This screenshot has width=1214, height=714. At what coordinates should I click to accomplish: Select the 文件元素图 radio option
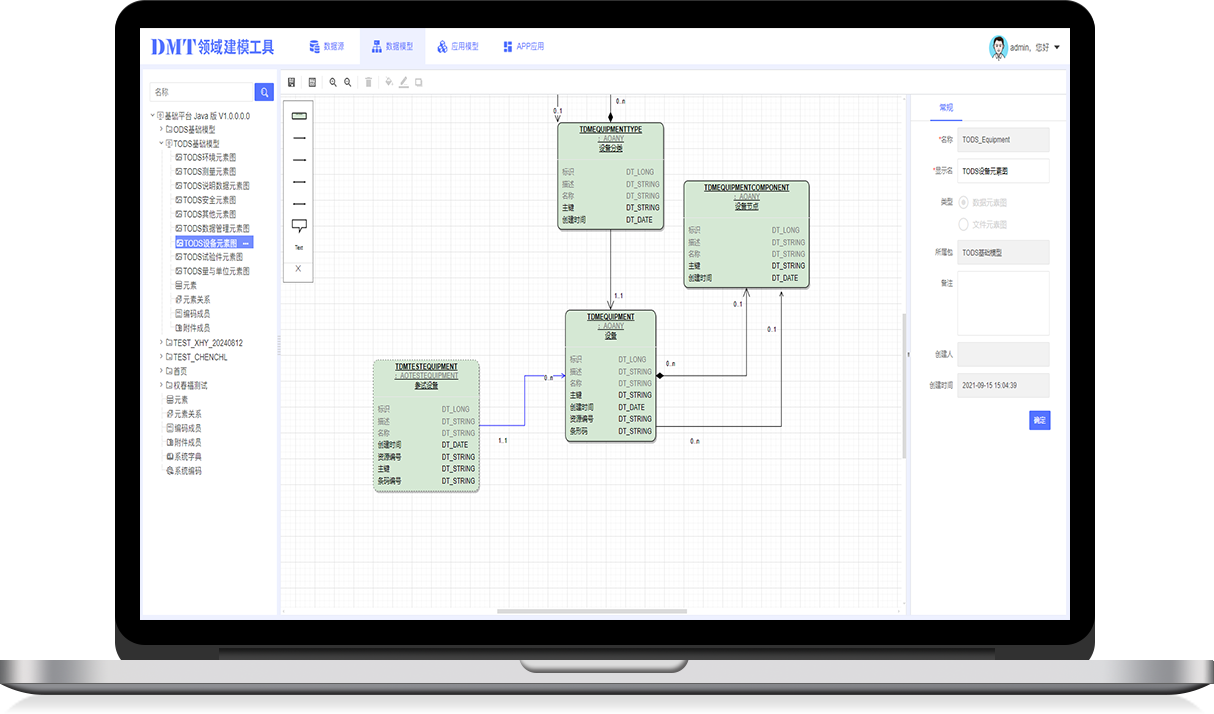point(964,225)
